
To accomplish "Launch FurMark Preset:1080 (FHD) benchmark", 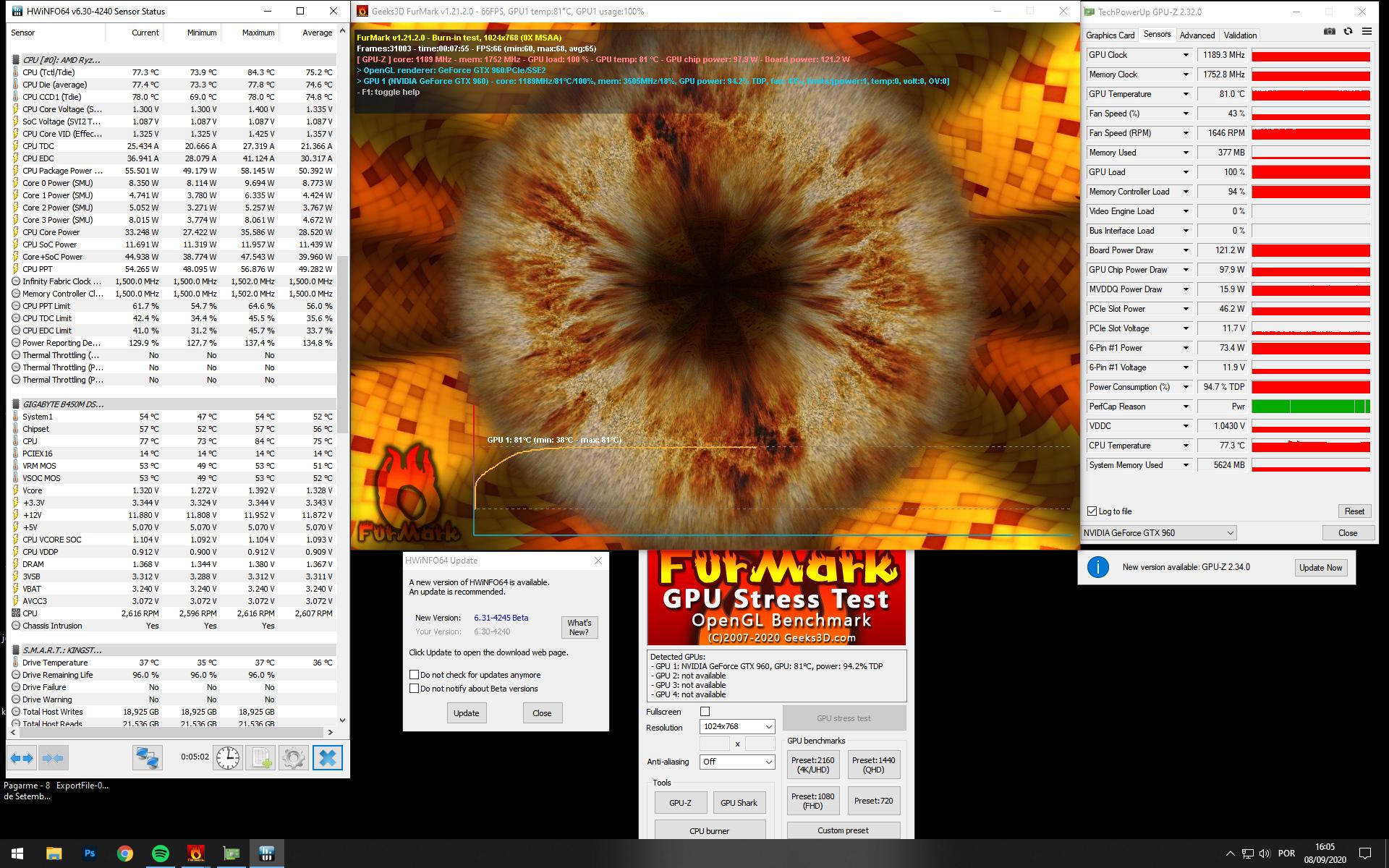I will [x=812, y=801].
